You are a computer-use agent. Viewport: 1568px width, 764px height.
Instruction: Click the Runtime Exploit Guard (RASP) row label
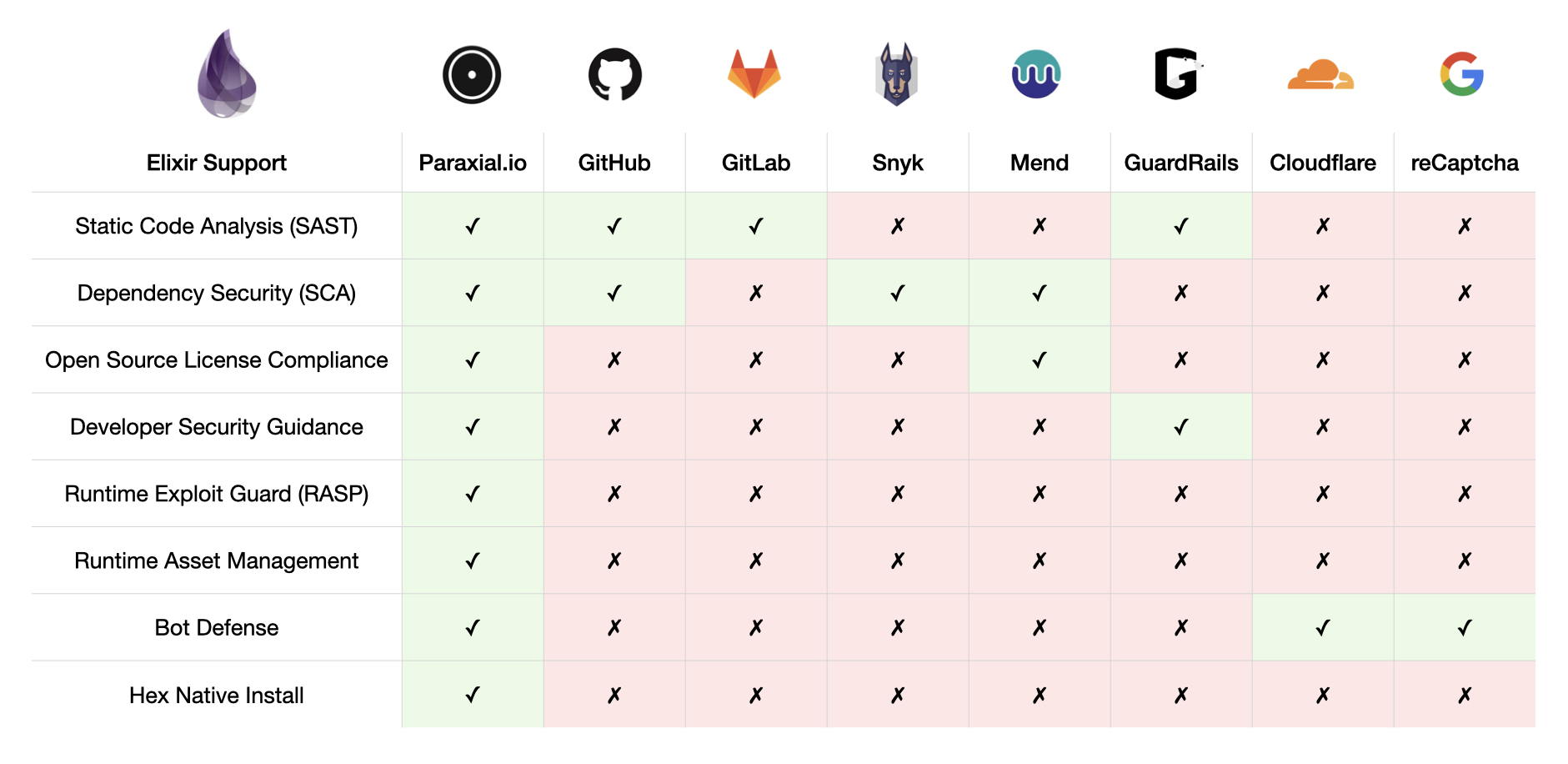point(217,494)
